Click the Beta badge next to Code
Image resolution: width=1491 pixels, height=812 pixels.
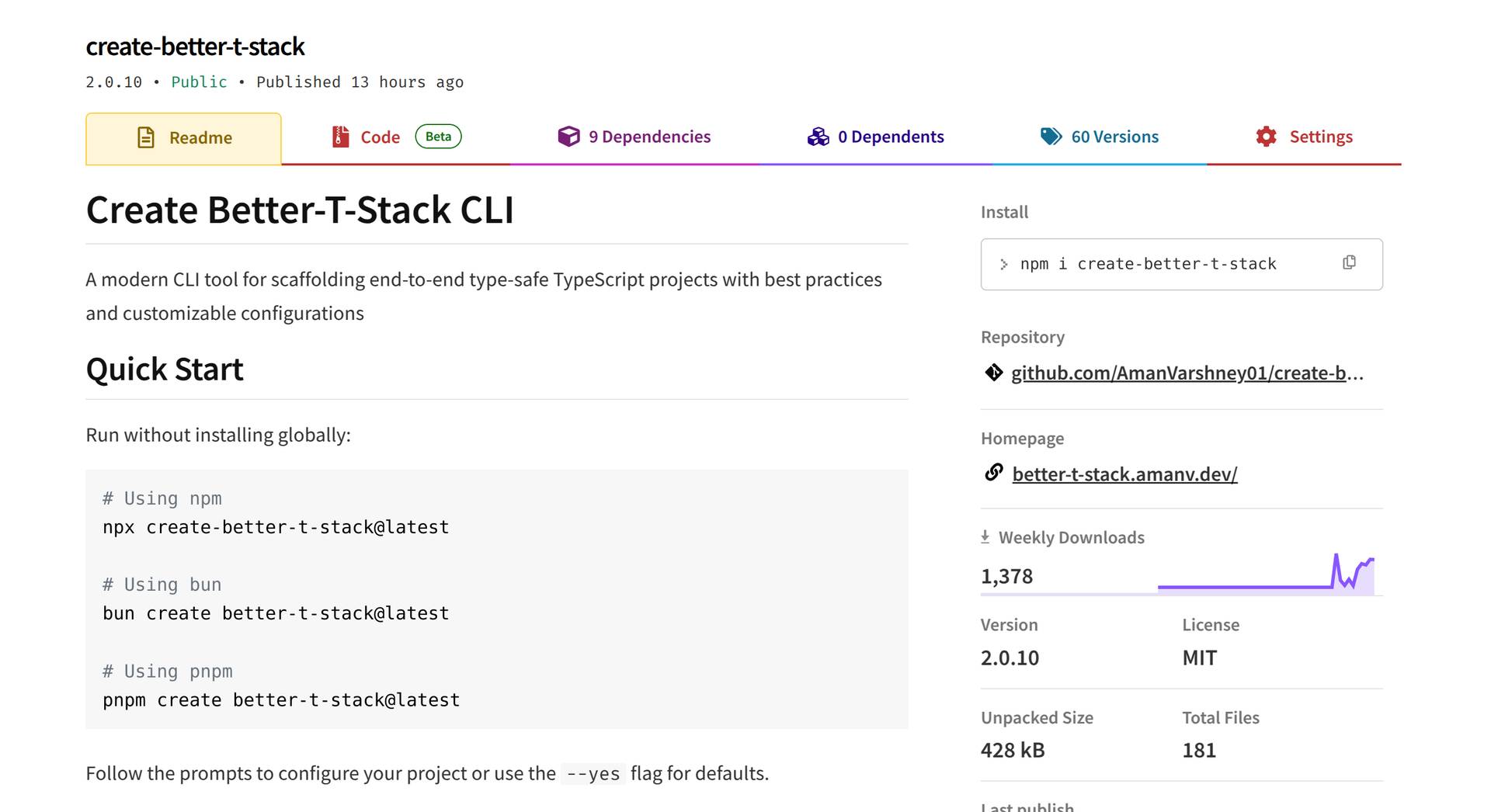click(x=437, y=136)
